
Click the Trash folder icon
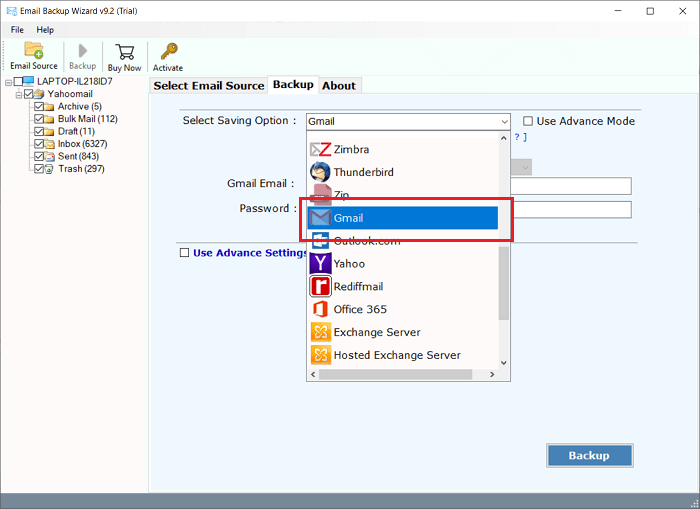click(x=50, y=169)
